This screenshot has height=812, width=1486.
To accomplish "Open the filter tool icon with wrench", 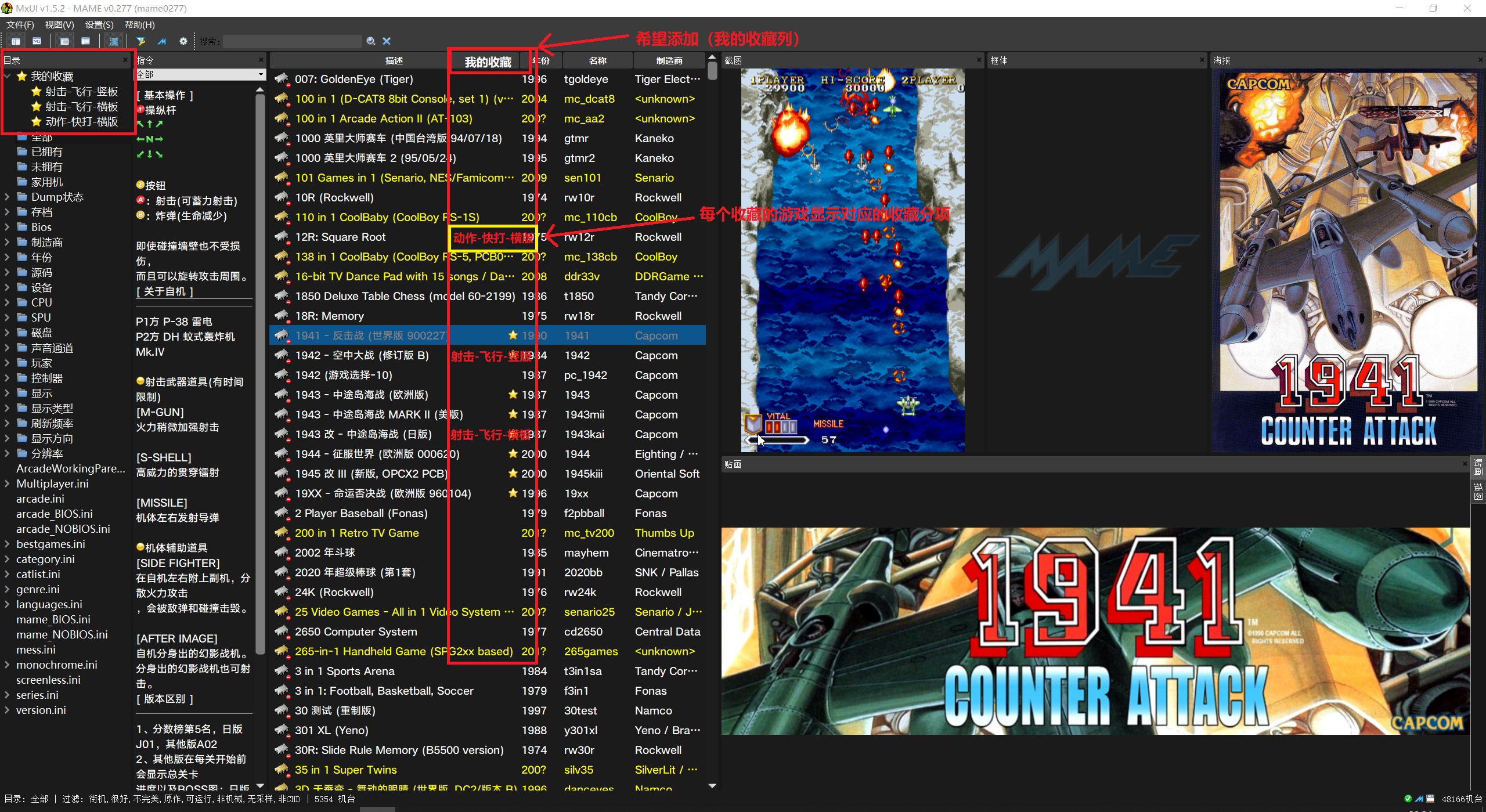I will pyautogui.click(x=140, y=41).
